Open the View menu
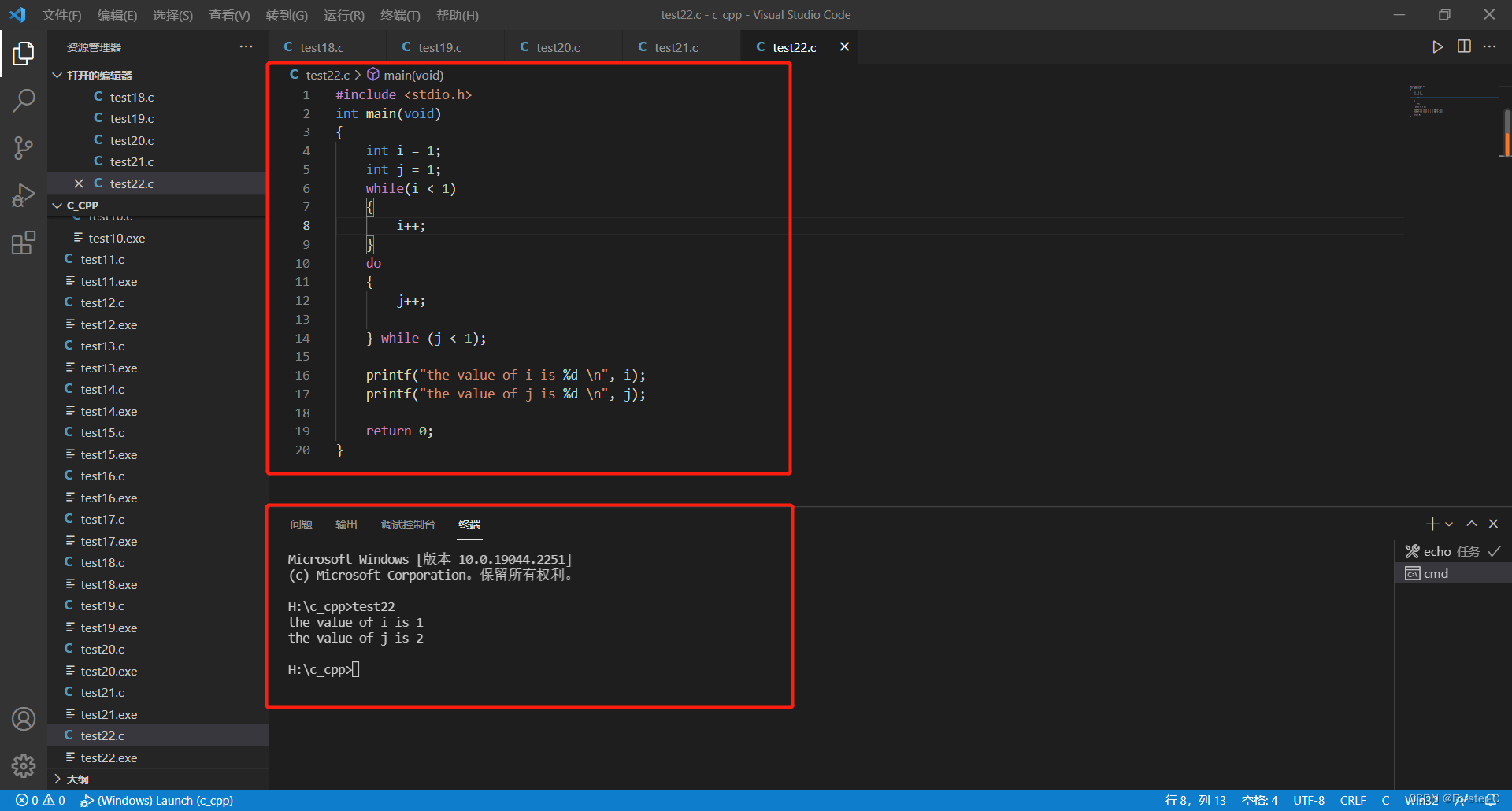1512x811 pixels. 229,15
